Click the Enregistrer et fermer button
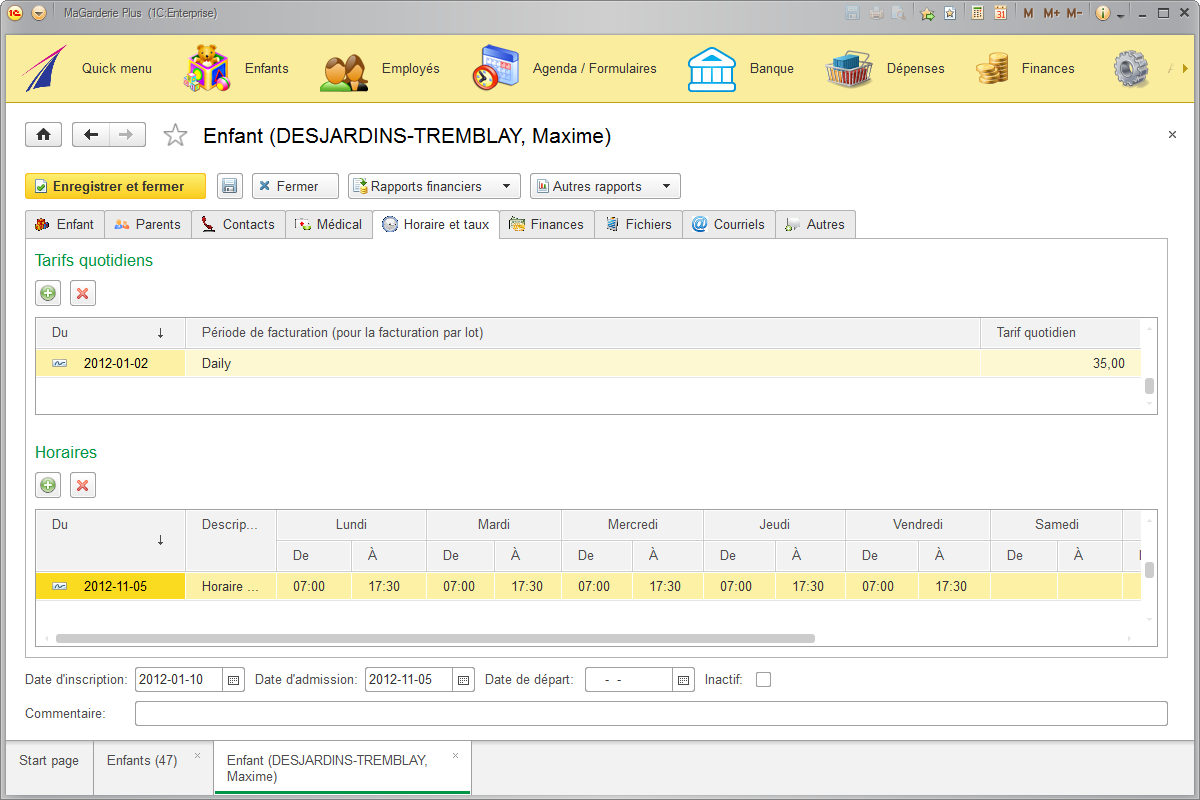The width and height of the screenshot is (1200, 800). (115, 186)
